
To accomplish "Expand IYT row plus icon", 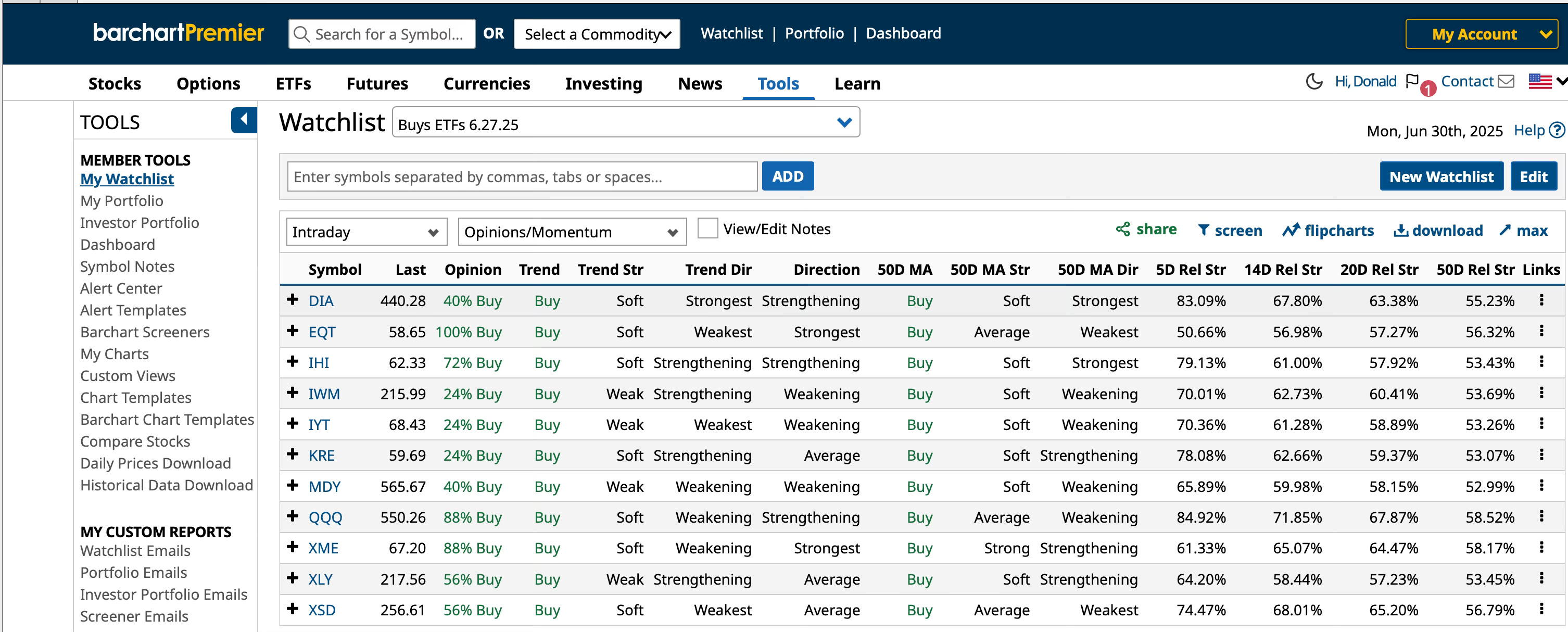I will [x=293, y=423].
